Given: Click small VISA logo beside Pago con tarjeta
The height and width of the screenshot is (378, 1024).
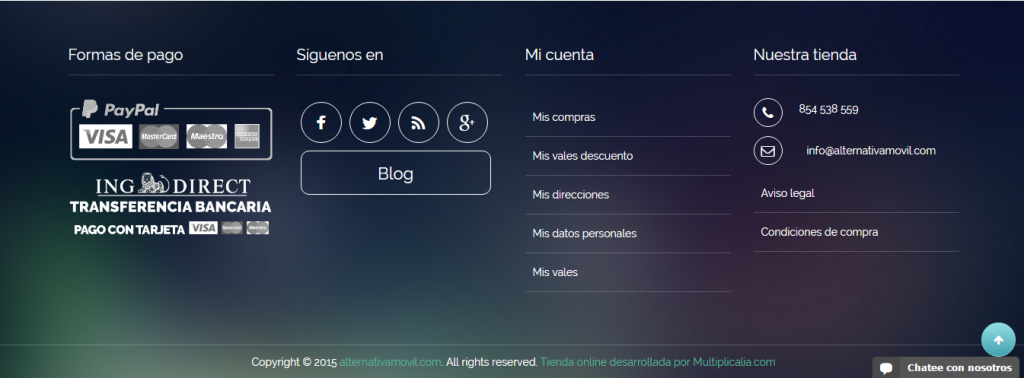Looking at the screenshot, I should [x=203, y=228].
